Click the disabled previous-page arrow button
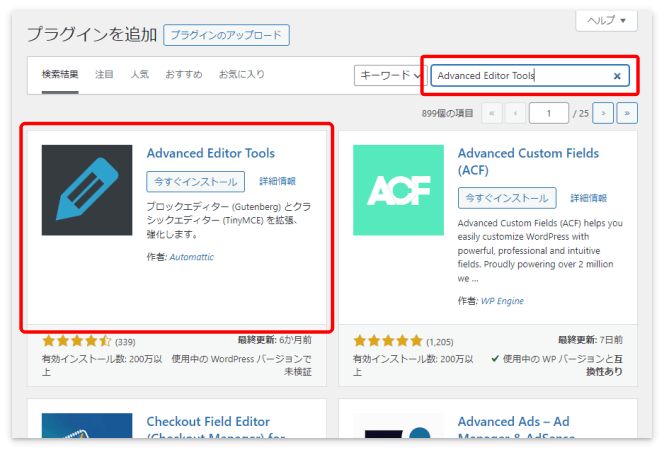 (x=515, y=113)
